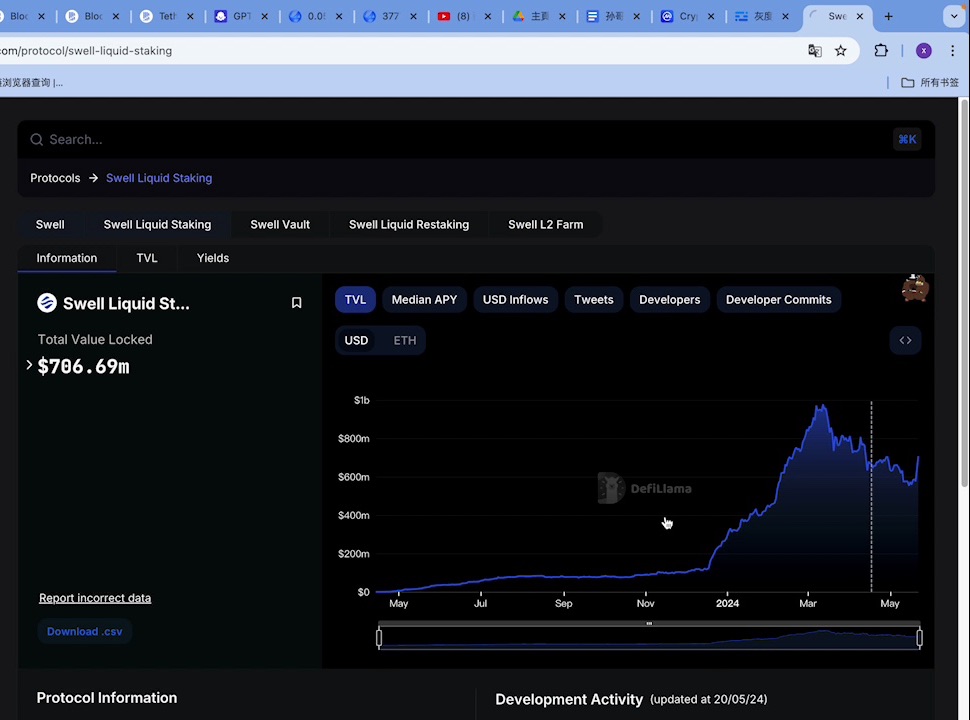This screenshot has width=970, height=720.
Task: Open the tab search dropdown arrow
Action: [x=953, y=17]
